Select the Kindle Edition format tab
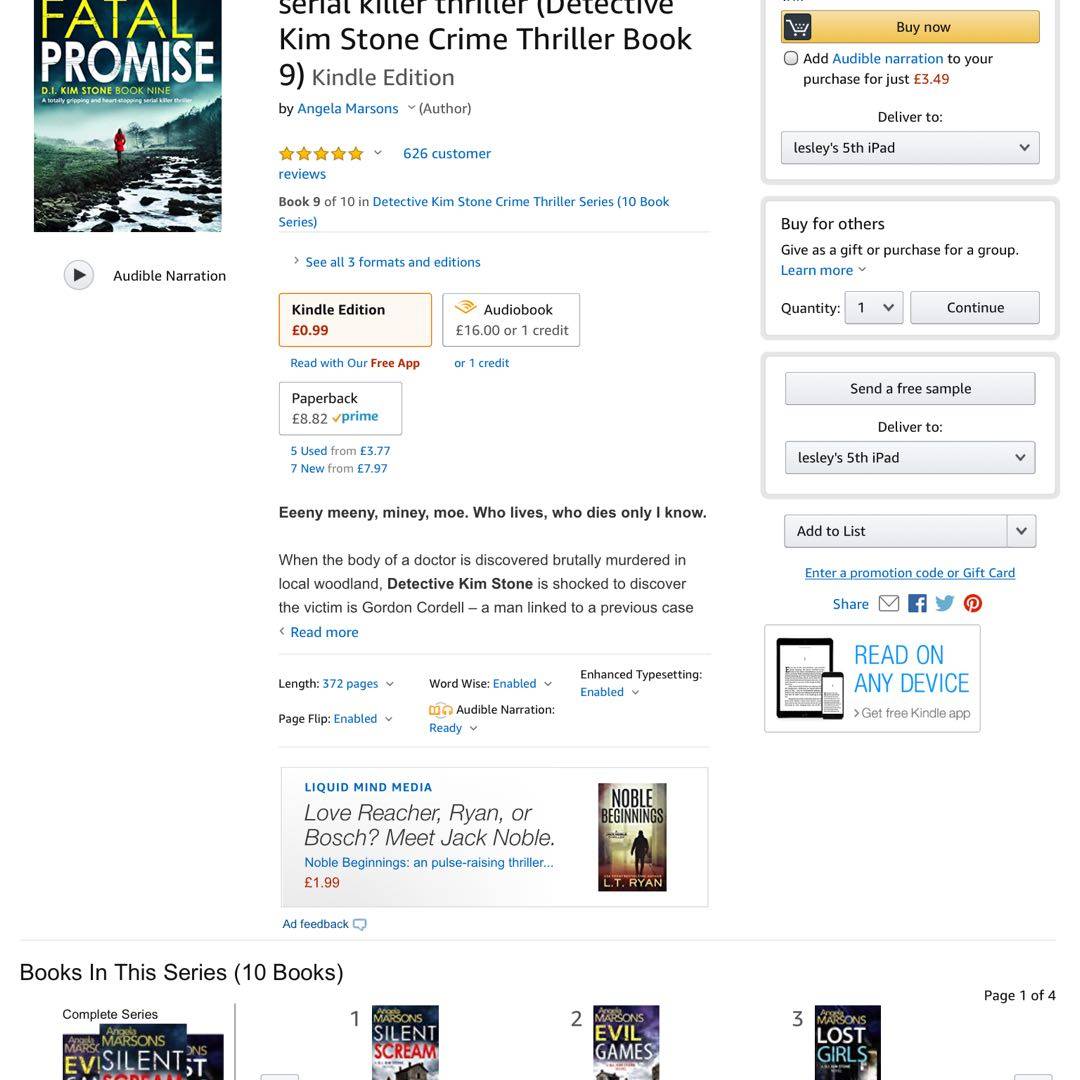The image size is (1080, 1080). tap(355, 320)
